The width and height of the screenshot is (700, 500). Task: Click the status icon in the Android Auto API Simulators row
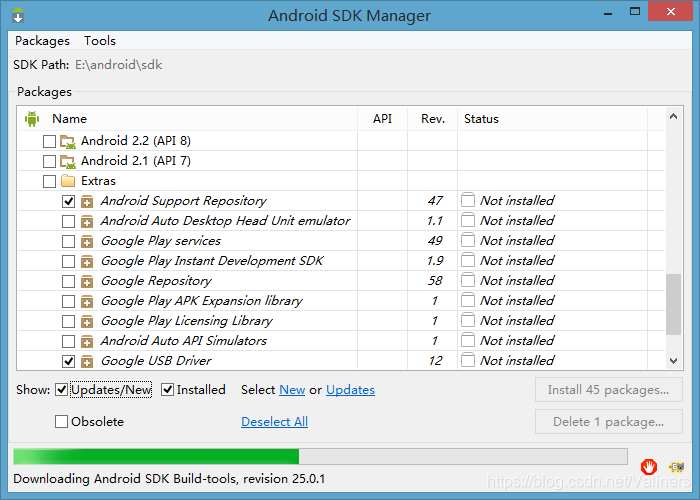click(468, 340)
